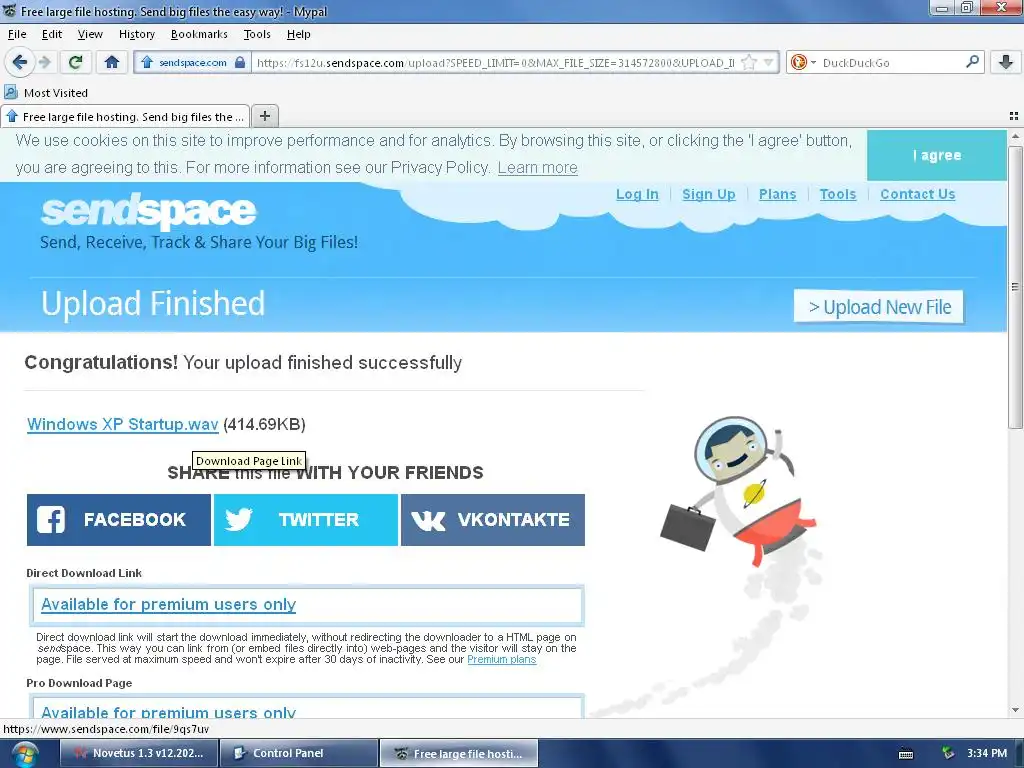Screen dimensions: 1024x768
Task: Click the Log In link
Action: tap(637, 194)
